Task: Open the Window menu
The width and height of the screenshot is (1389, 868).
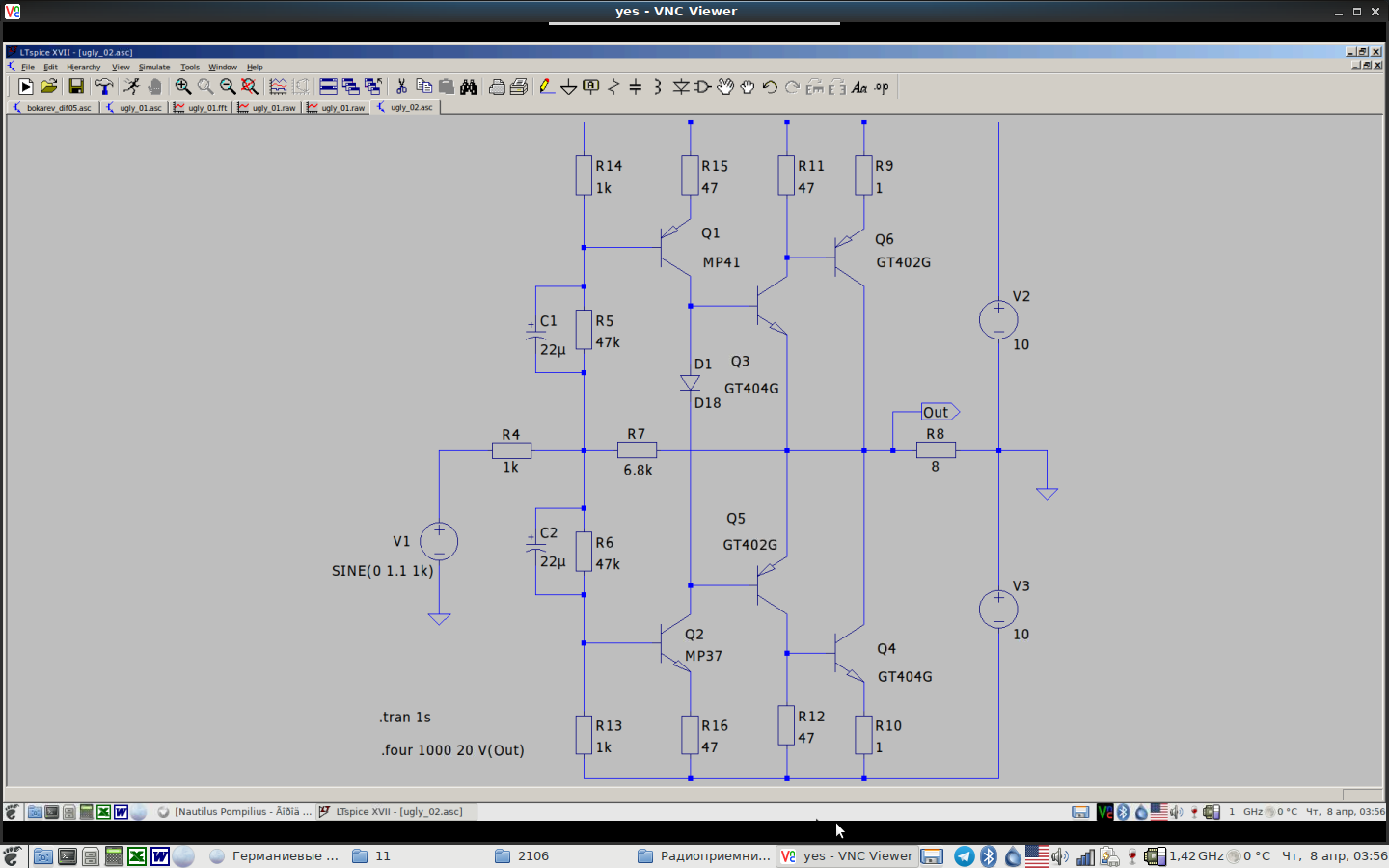Action: pos(223,68)
